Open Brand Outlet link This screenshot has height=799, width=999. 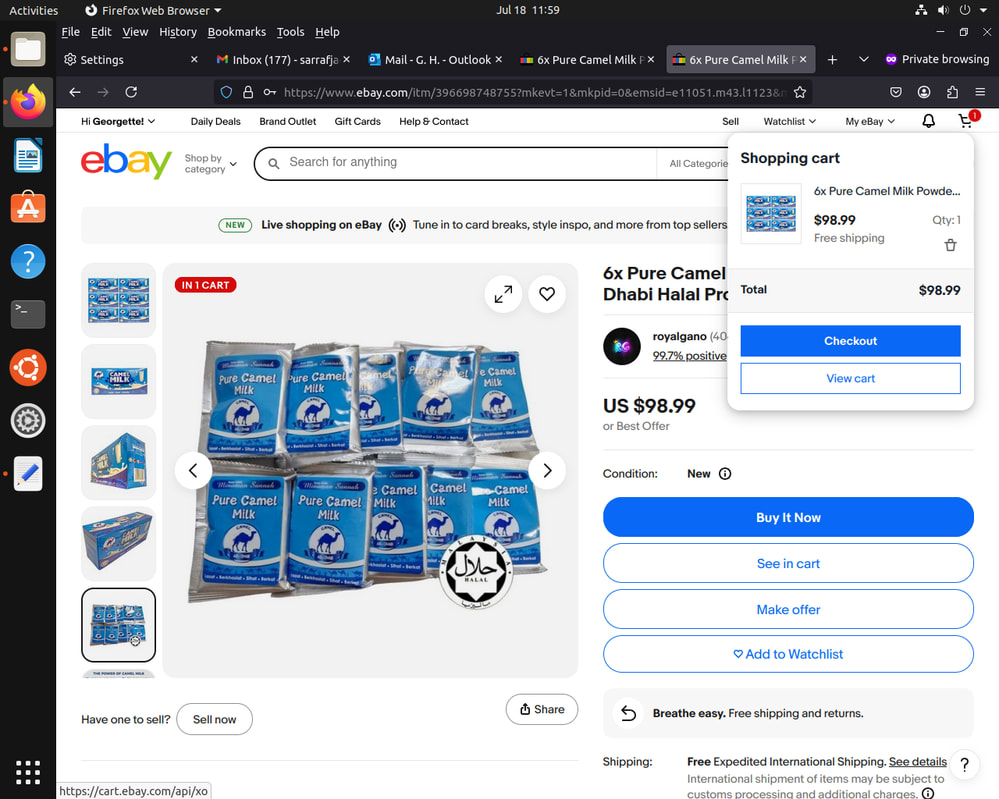click(x=287, y=122)
